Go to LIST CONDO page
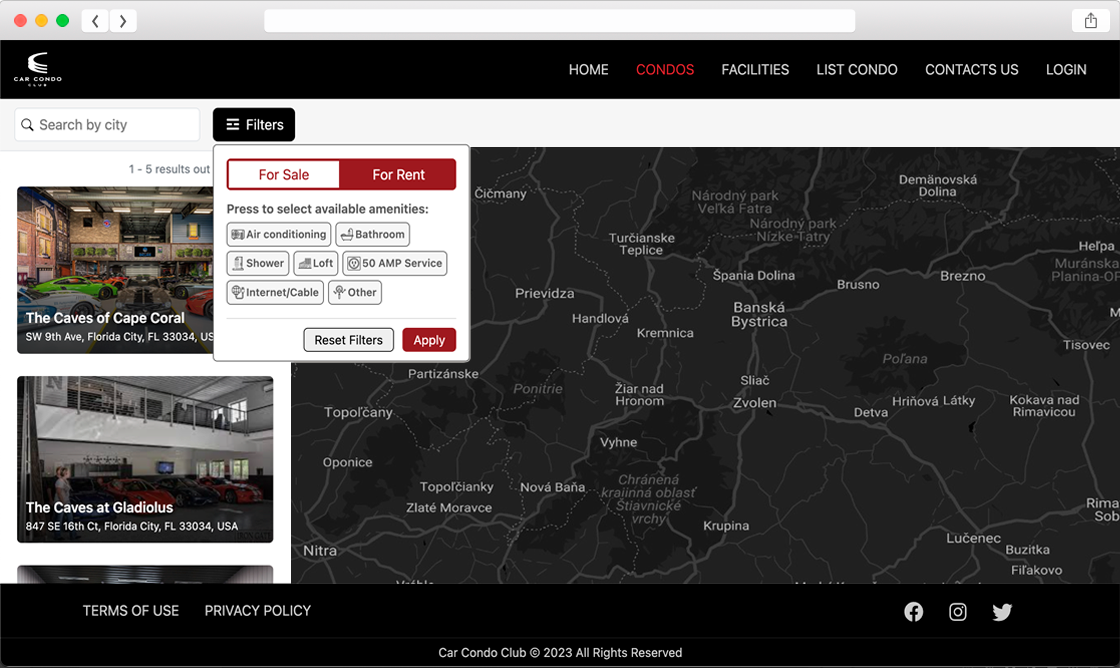1120x668 pixels. click(856, 70)
